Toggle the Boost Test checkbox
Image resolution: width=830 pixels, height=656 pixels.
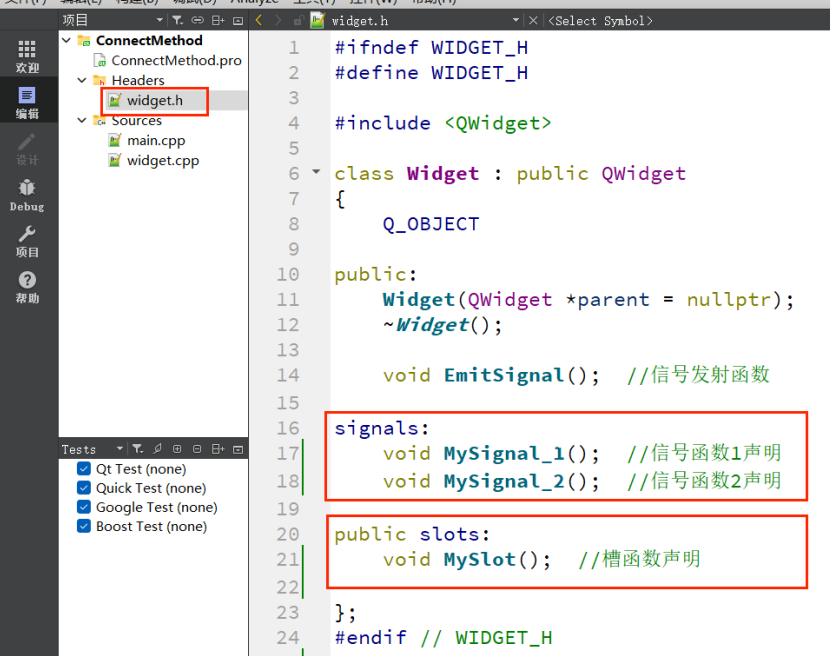pos(84,526)
